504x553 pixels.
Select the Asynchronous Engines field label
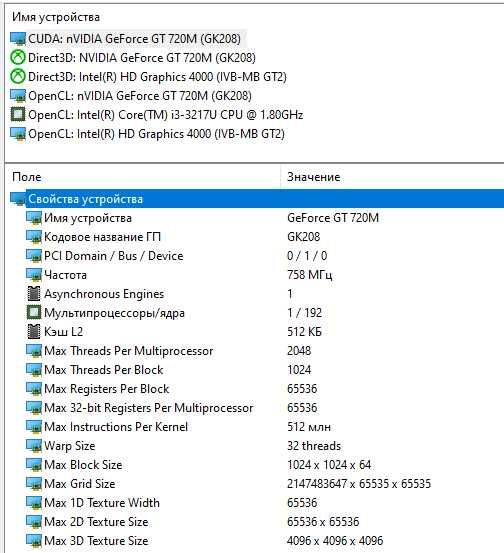tap(104, 294)
